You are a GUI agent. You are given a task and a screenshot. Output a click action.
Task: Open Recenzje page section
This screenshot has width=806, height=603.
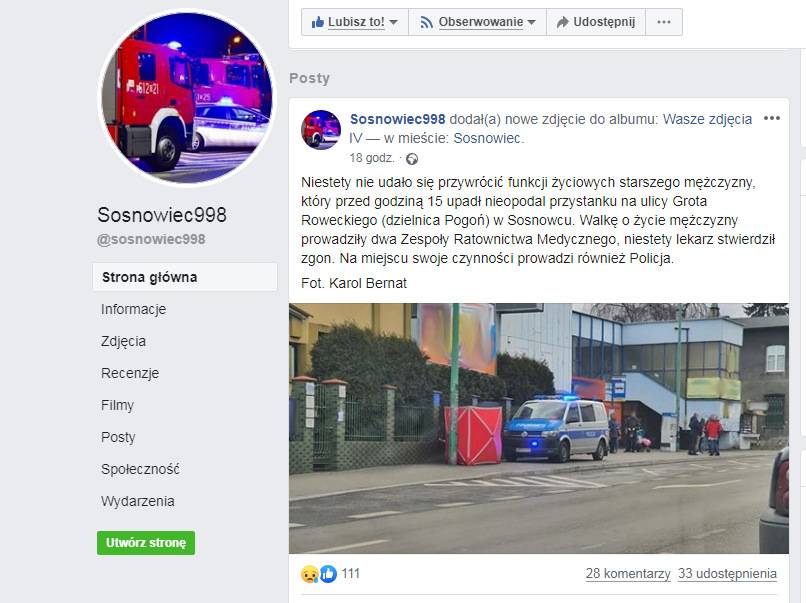point(130,373)
